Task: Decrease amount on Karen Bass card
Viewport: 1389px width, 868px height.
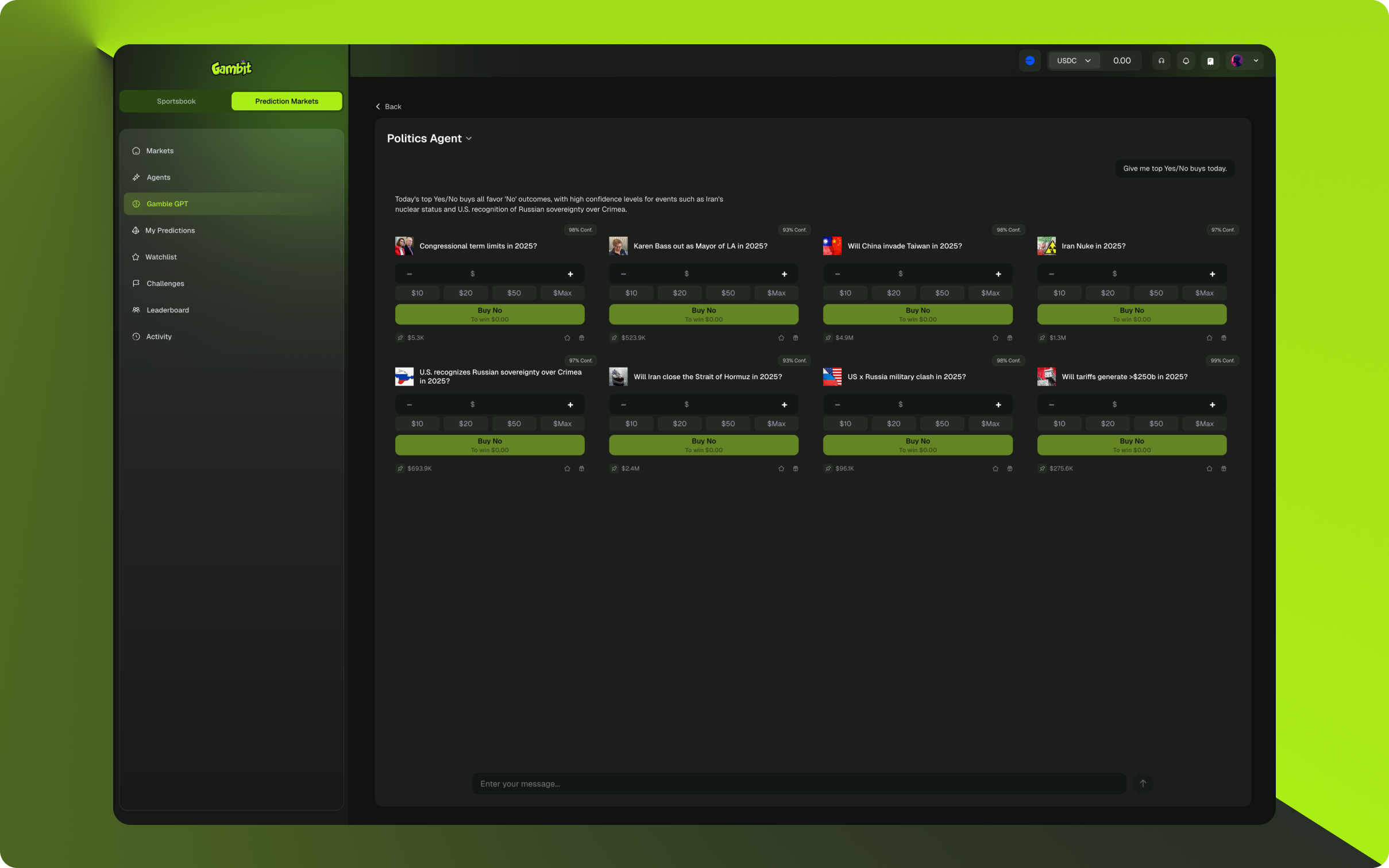Action: (x=623, y=274)
